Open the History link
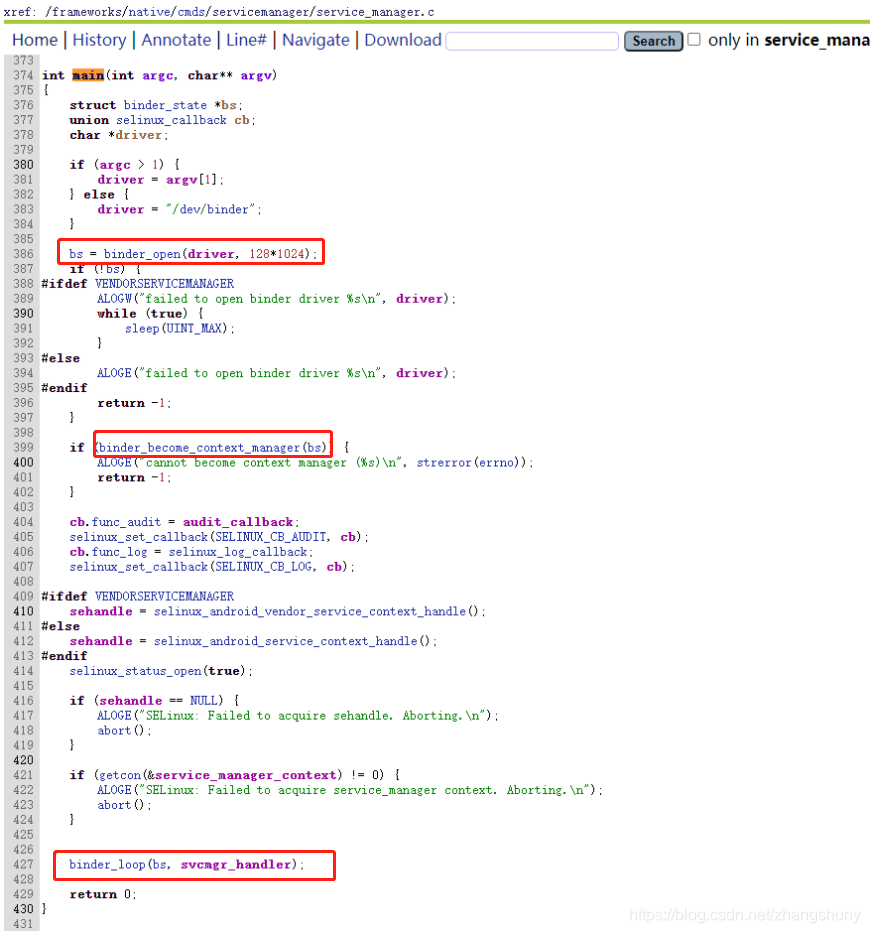This screenshot has width=870, height=933. 99,40
